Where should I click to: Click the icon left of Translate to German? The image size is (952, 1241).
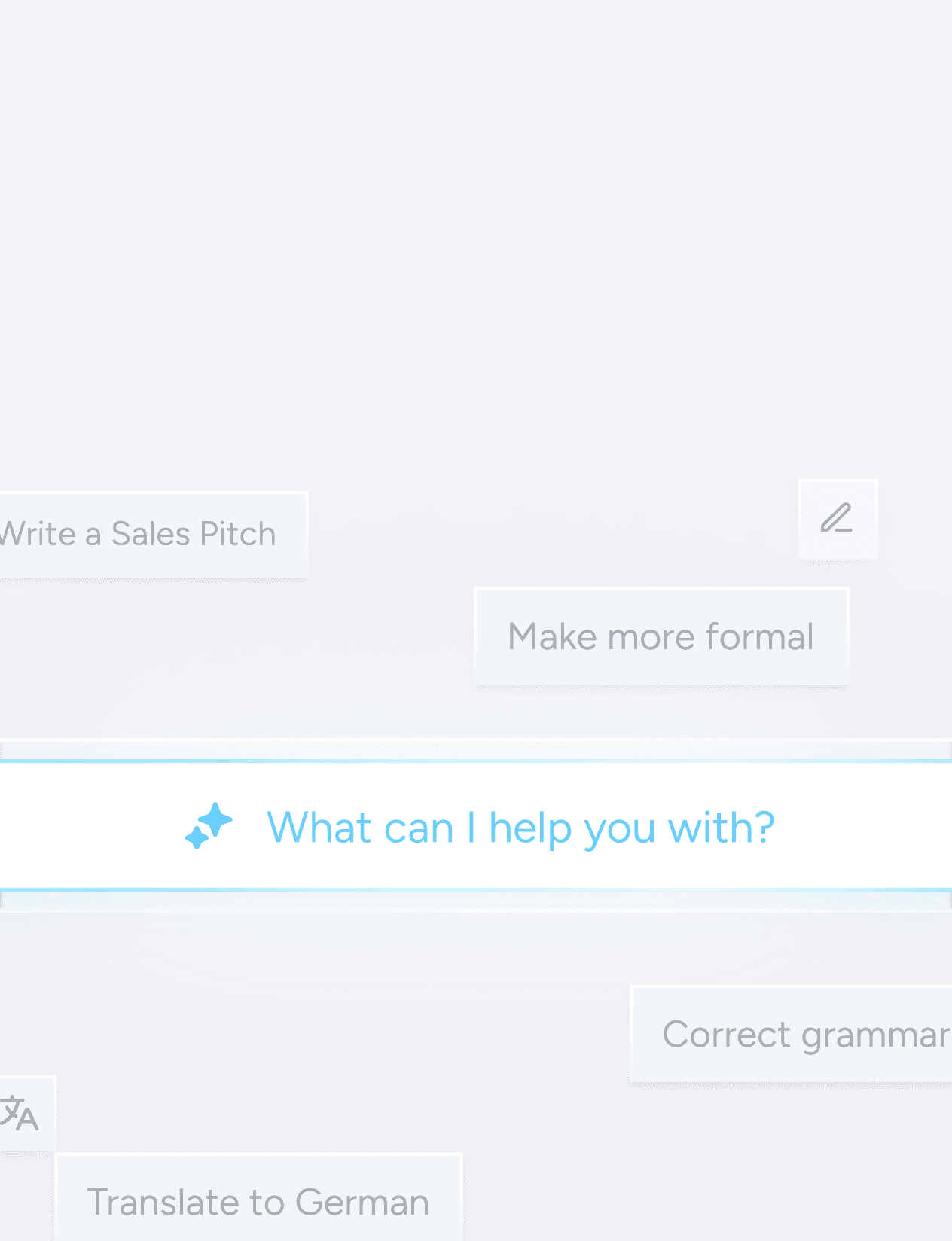[20, 1113]
